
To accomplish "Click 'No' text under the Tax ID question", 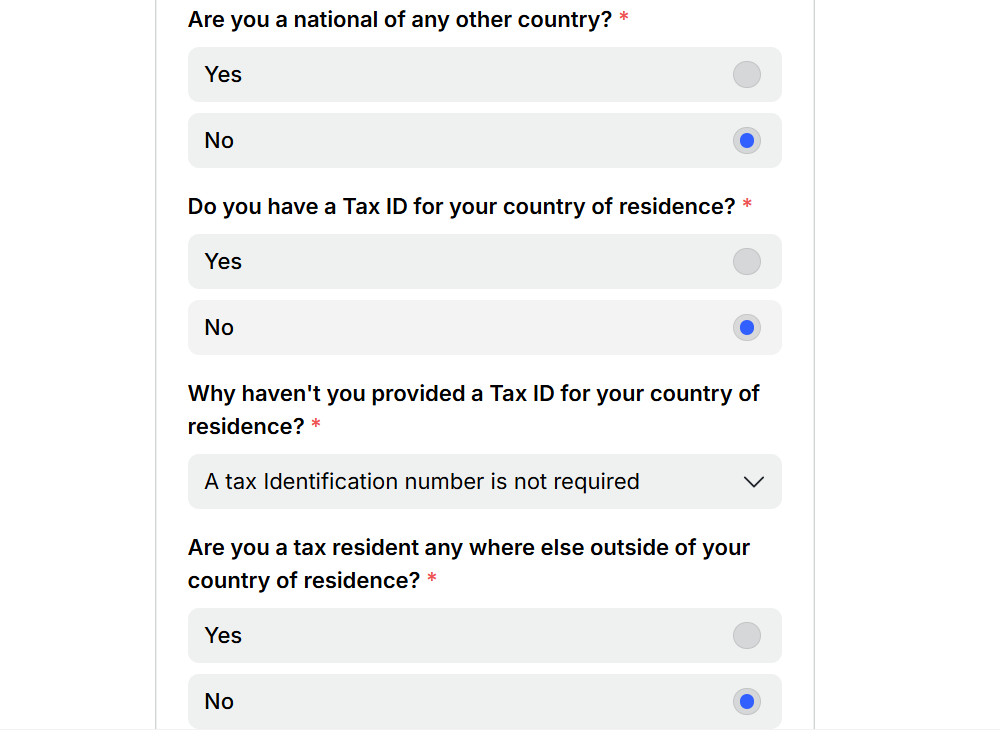I will click(219, 328).
